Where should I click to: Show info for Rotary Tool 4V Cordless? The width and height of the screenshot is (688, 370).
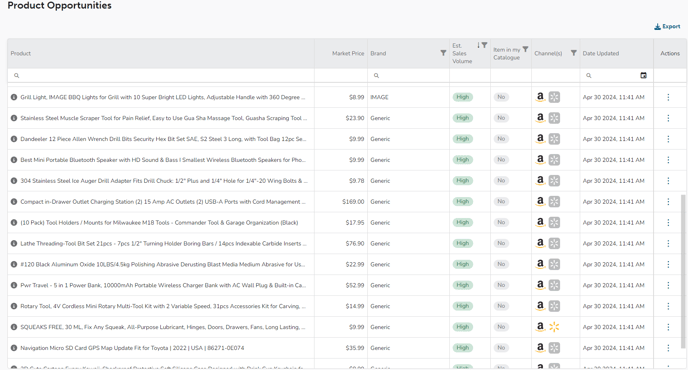point(14,306)
